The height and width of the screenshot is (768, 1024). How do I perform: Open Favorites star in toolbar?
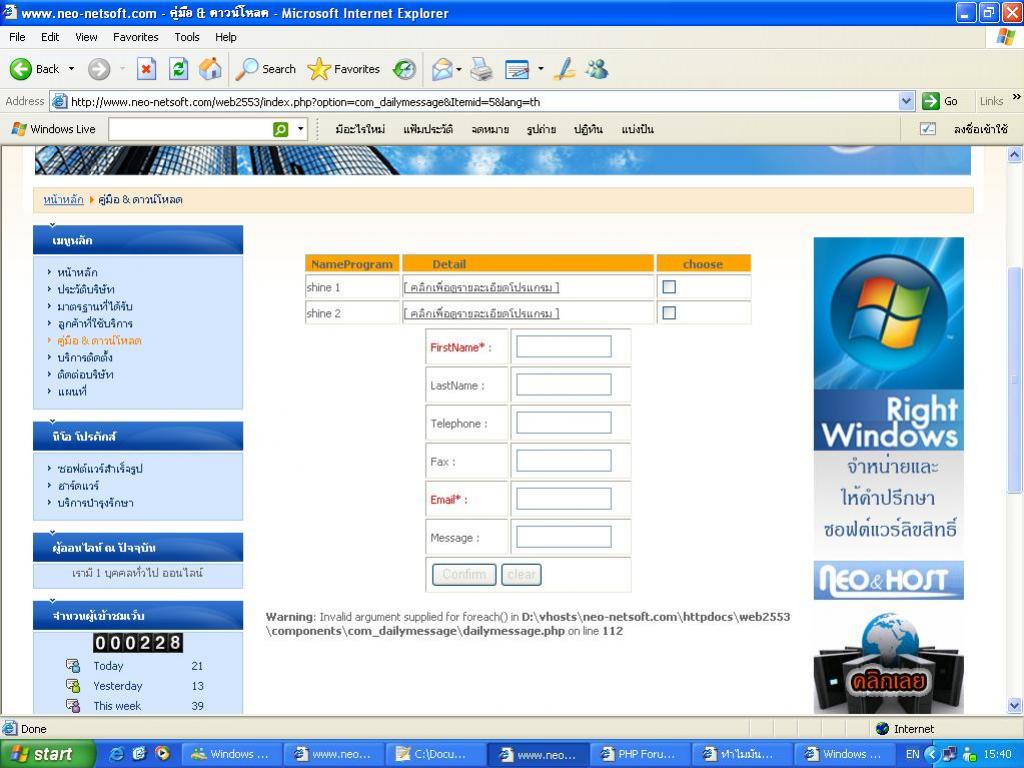pyautogui.click(x=344, y=69)
